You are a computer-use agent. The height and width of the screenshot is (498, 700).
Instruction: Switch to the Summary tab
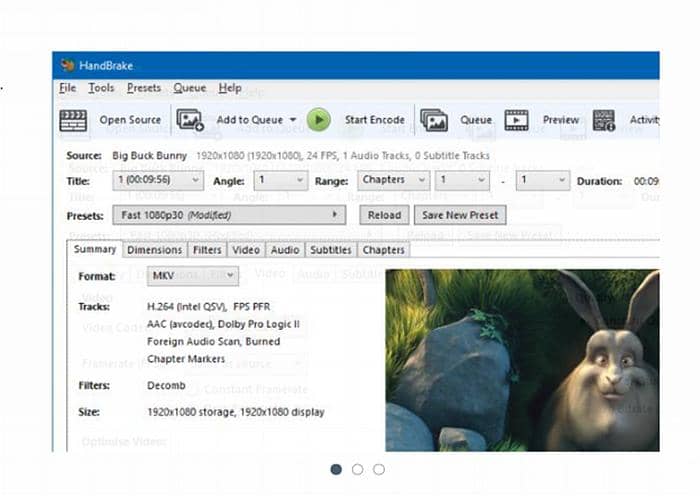pyautogui.click(x=95, y=249)
